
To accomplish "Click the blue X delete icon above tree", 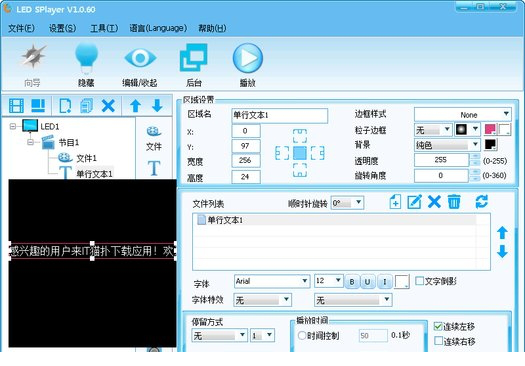I will coord(108,106).
